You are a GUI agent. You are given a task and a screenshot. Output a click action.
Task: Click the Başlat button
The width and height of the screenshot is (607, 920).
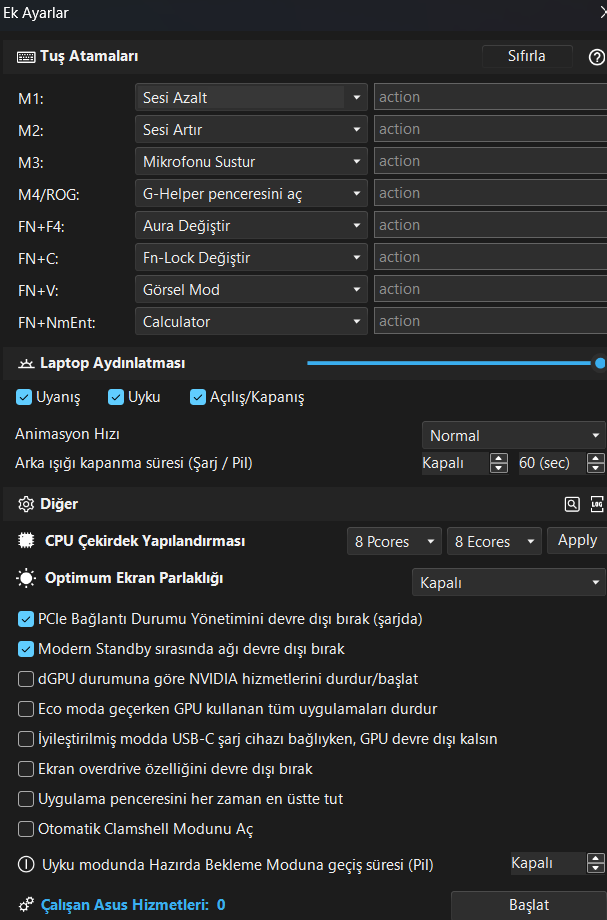529,905
